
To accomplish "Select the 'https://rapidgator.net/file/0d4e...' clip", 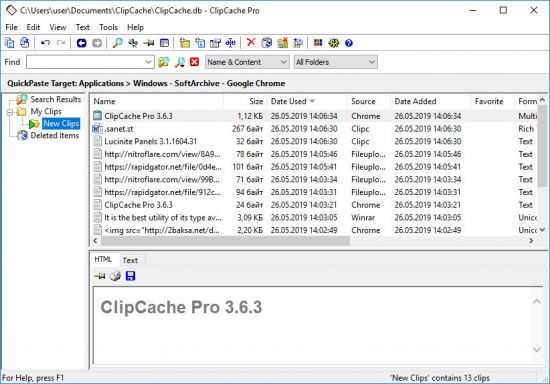I will point(314,167).
